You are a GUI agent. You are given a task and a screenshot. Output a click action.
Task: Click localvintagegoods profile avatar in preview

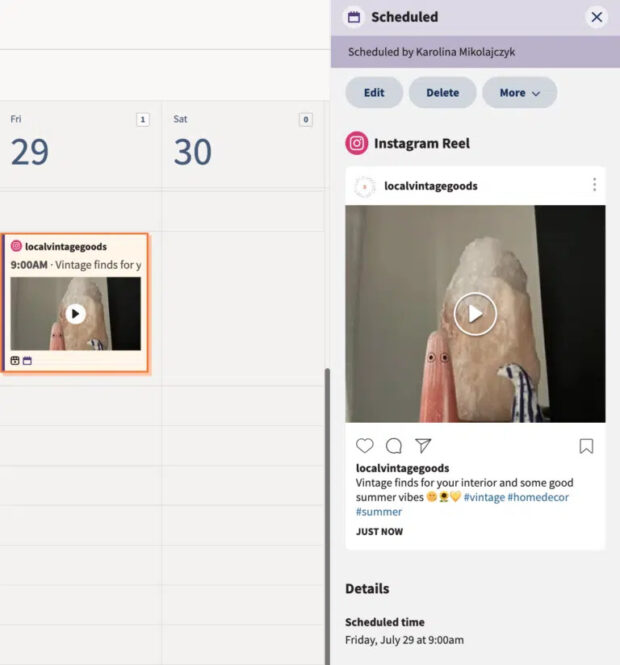[365, 187]
